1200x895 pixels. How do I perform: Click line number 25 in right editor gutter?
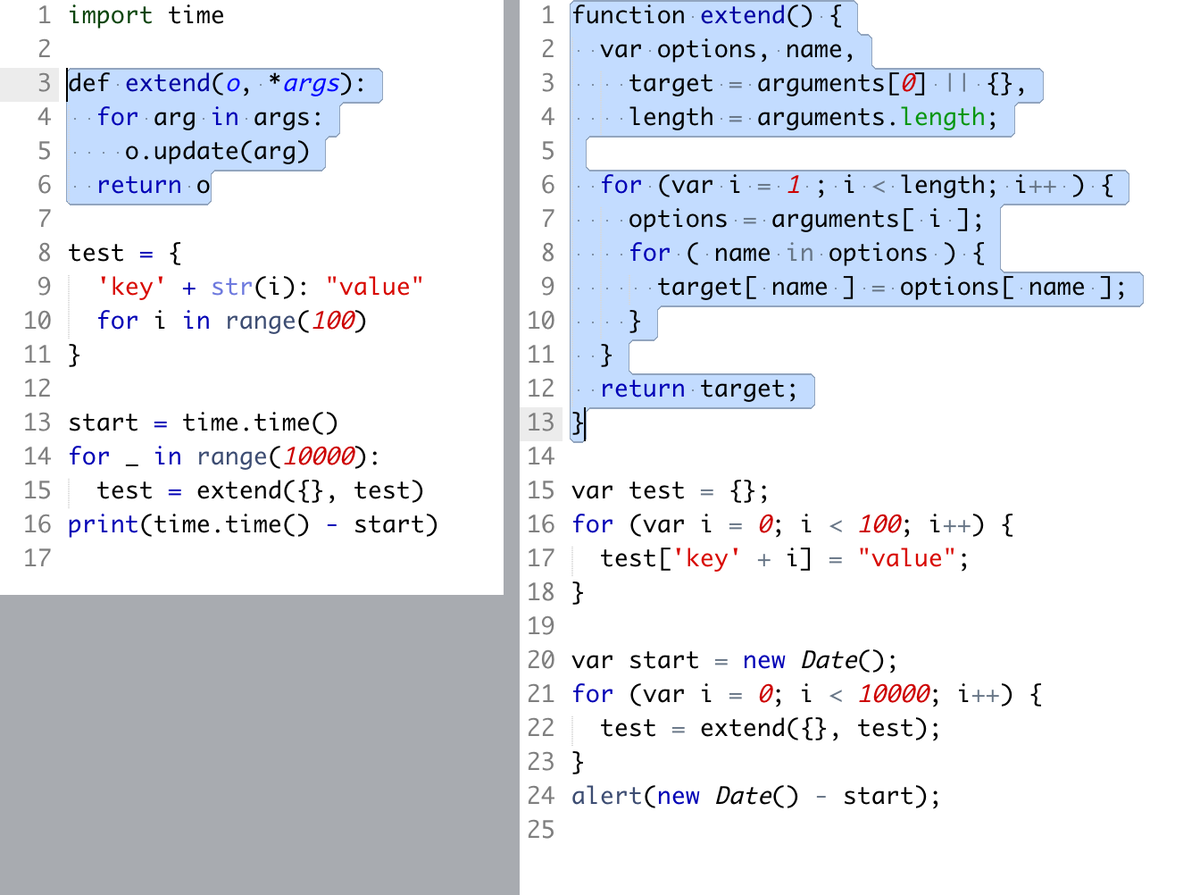tap(541, 831)
